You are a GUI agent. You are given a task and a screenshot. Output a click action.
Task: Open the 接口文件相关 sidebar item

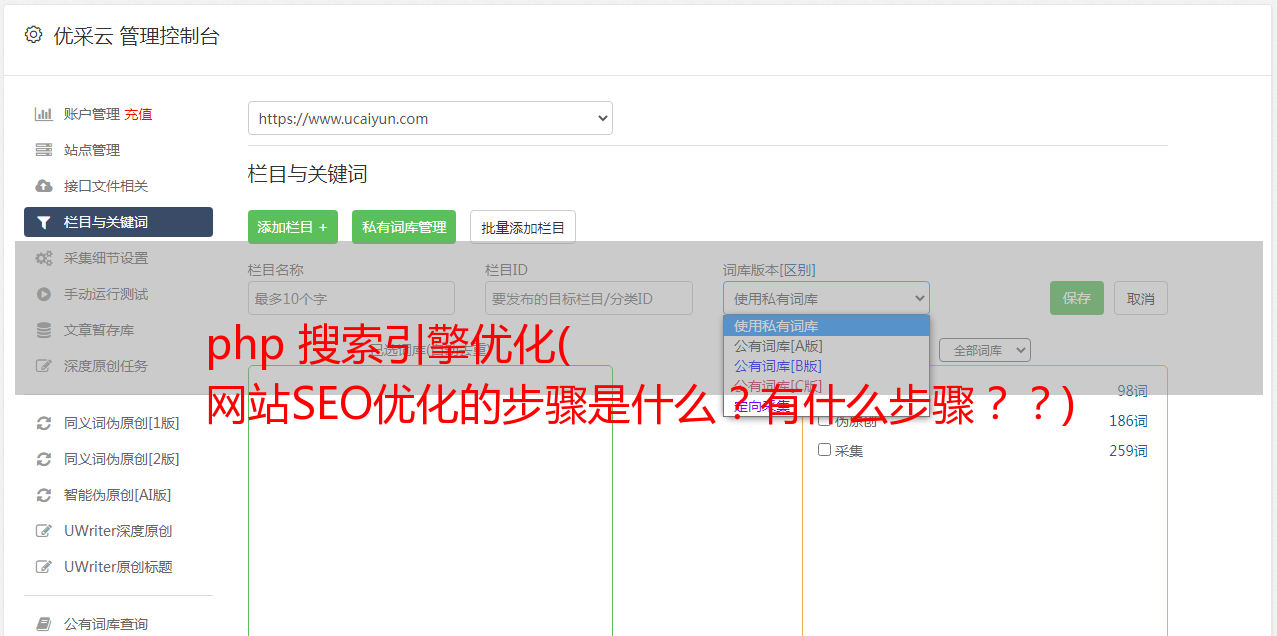(x=118, y=186)
